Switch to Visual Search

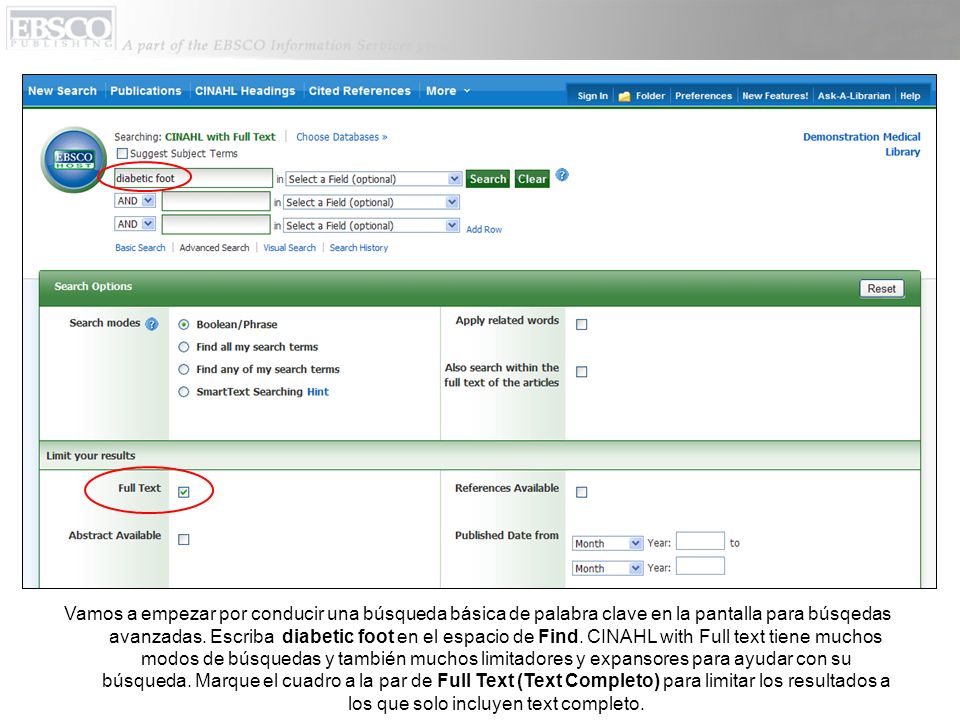coord(290,248)
